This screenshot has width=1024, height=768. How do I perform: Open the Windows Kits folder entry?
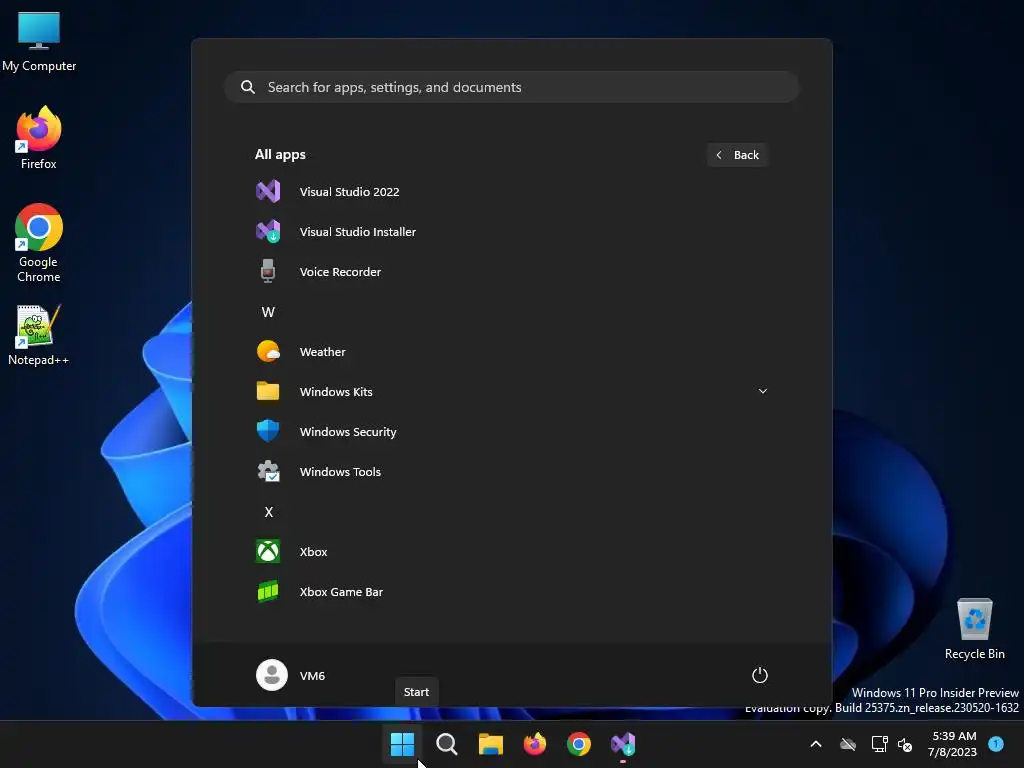pyautogui.click(x=511, y=391)
